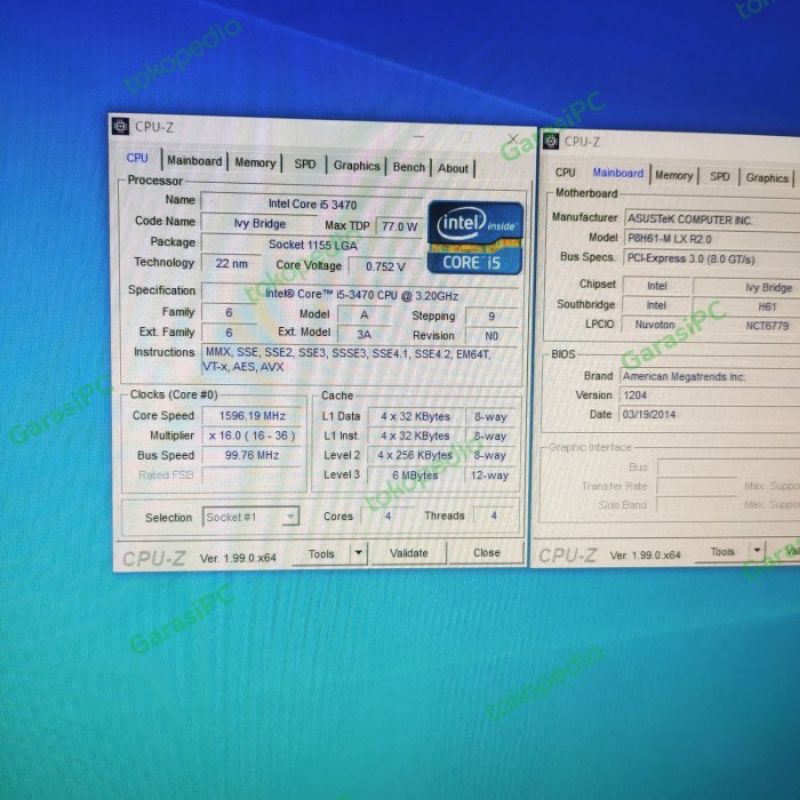Click the Validate button in left window

click(409, 553)
